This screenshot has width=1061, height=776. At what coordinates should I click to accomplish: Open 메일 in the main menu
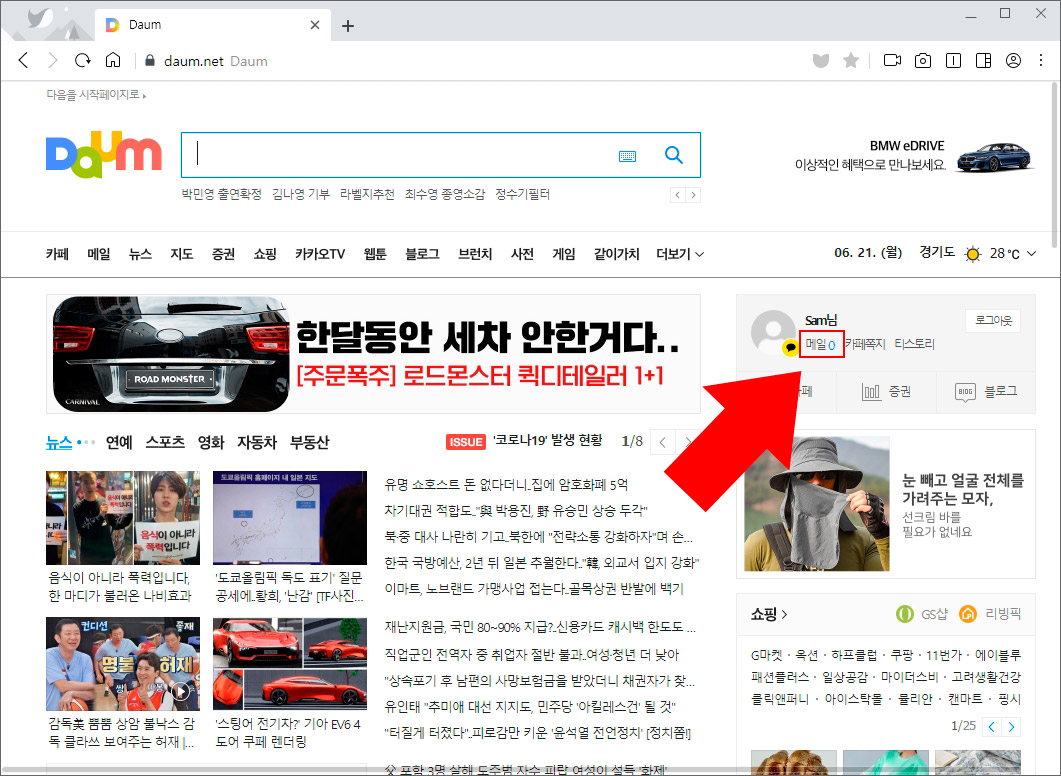click(x=99, y=254)
